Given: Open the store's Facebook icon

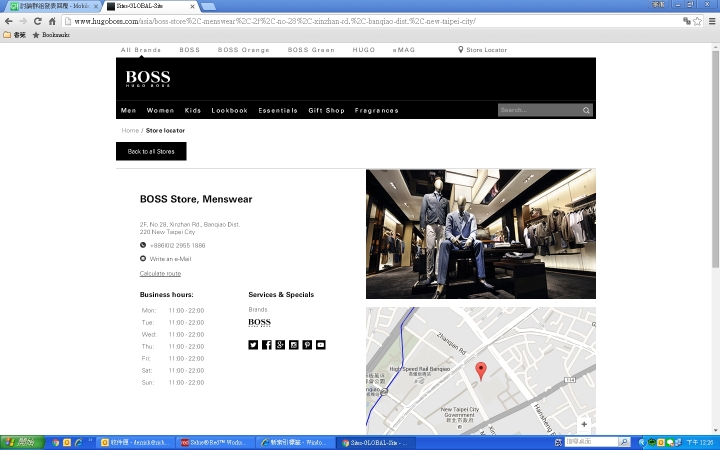Looking at the screenshot, I should (267, 345).
